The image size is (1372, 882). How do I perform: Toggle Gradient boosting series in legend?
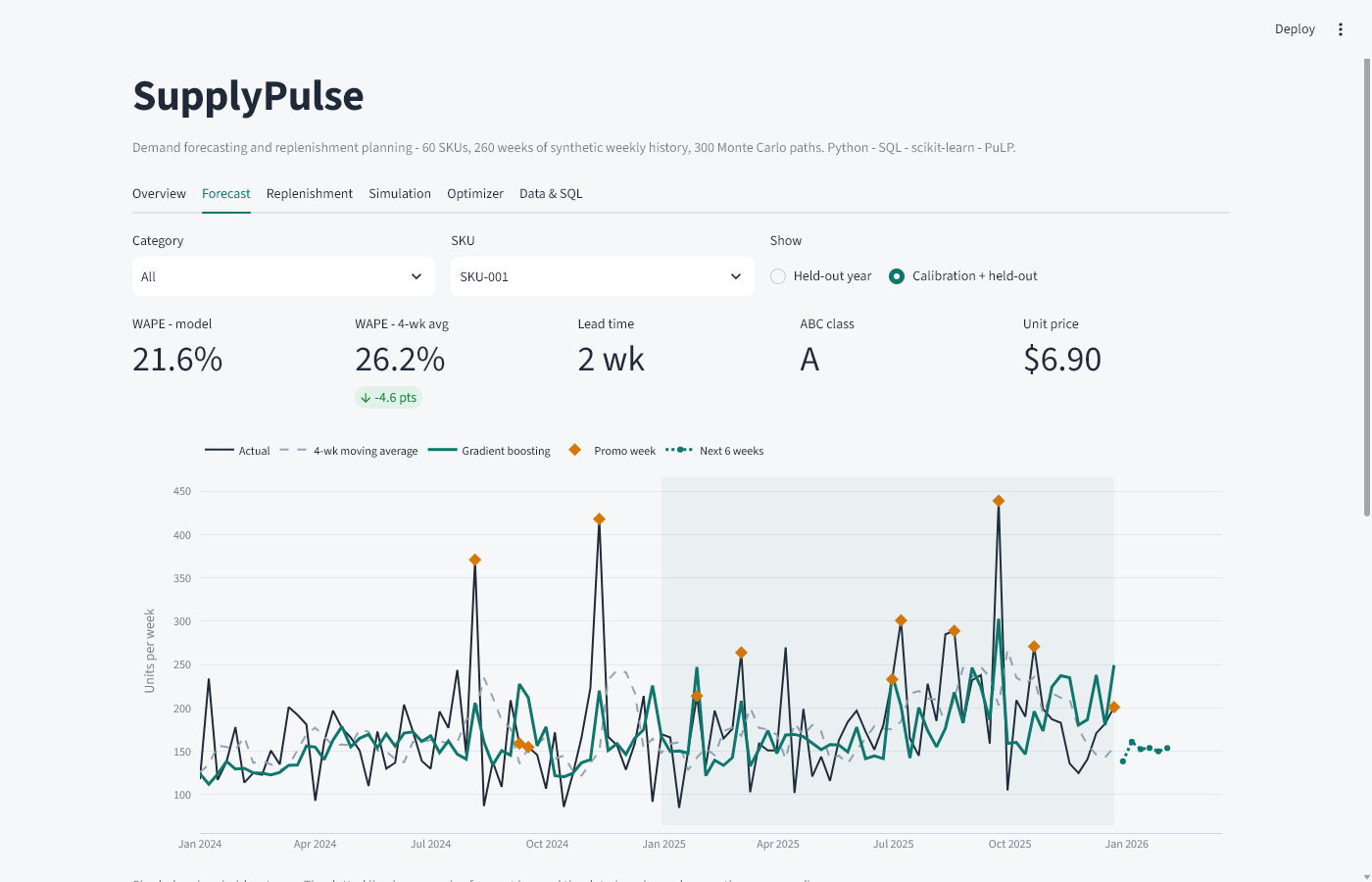(490, 451)
